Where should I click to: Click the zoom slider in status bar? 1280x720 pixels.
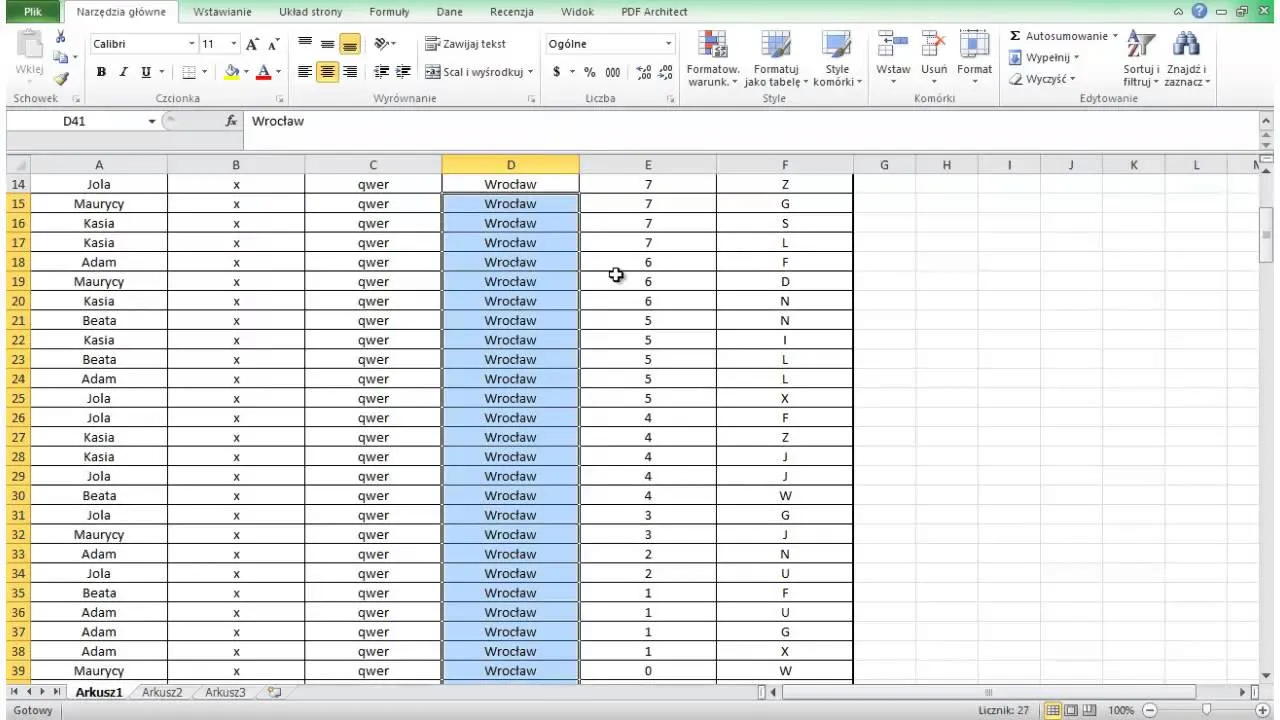tap(1206, 710)
